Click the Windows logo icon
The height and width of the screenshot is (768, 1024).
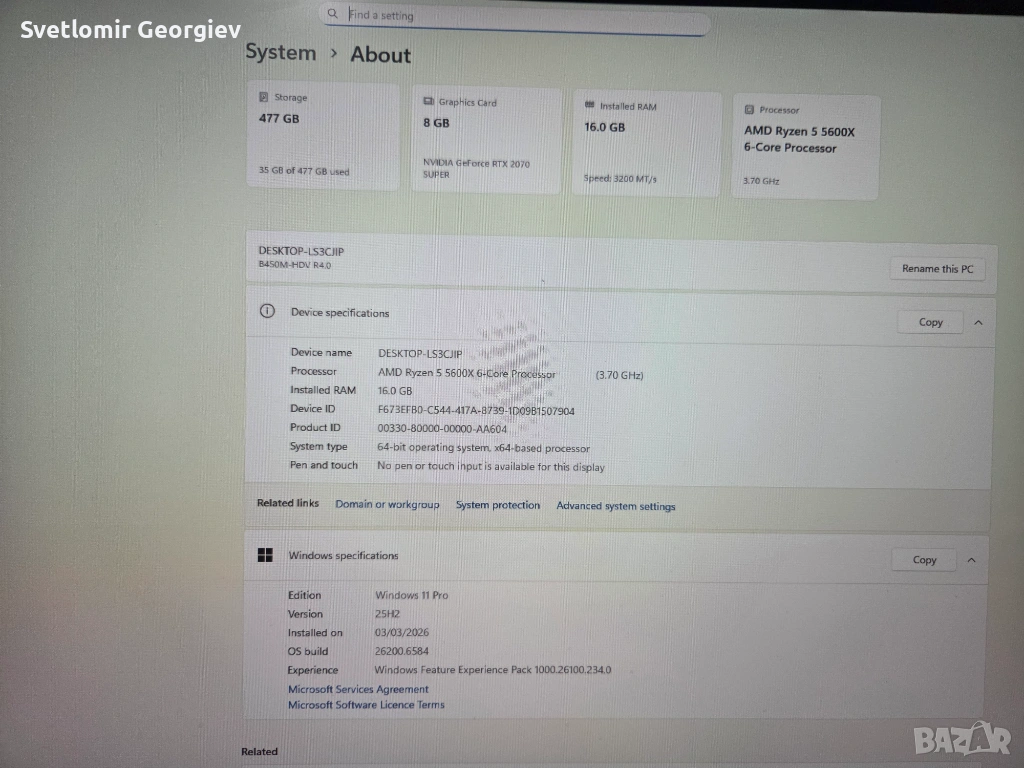265,555
